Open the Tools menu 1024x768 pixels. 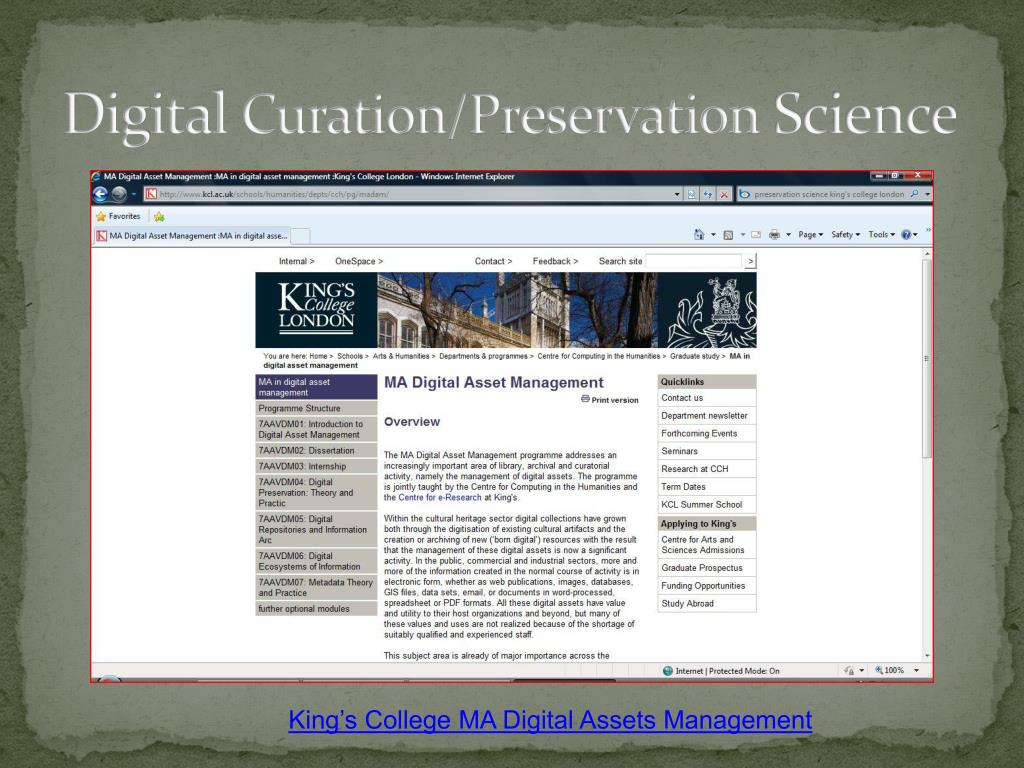tap(881, 234)
